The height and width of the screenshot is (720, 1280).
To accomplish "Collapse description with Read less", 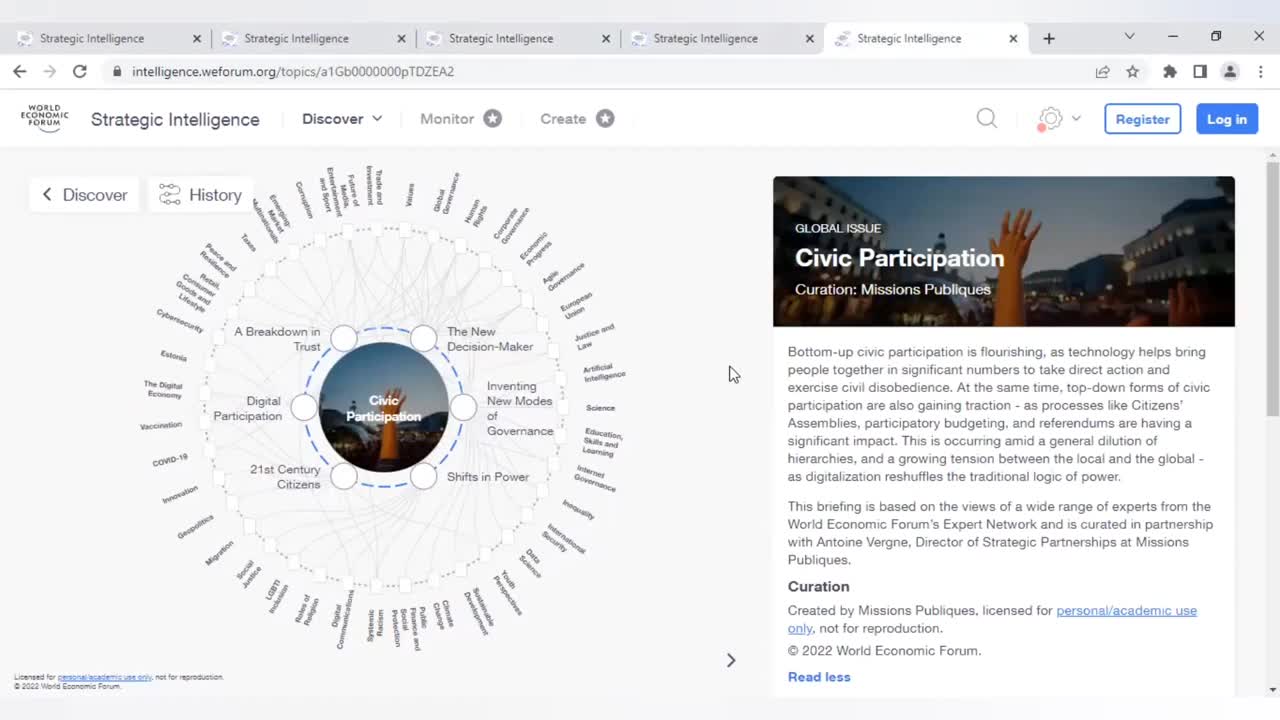I will pyautogui.click(x=819, y=677).
